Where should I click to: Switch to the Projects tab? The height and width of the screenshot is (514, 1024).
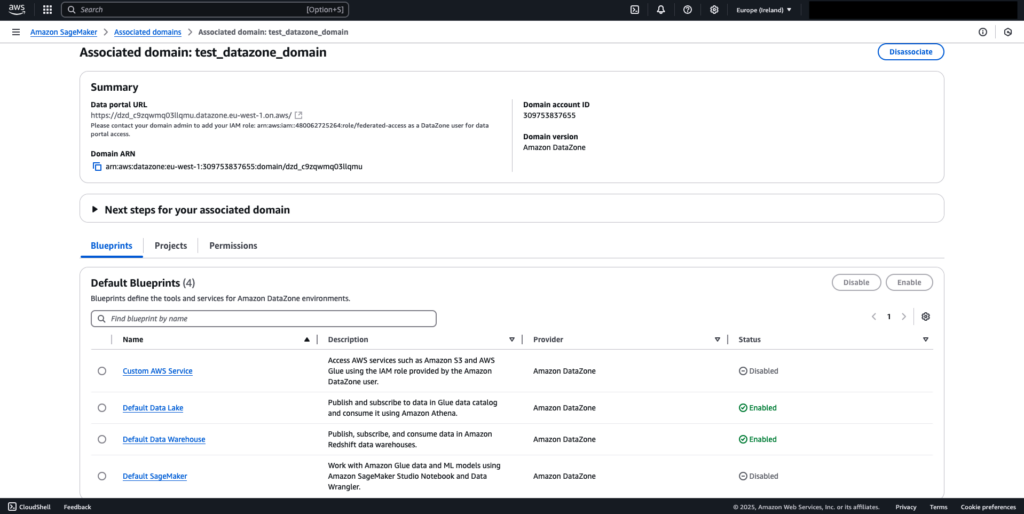[170, 246]
